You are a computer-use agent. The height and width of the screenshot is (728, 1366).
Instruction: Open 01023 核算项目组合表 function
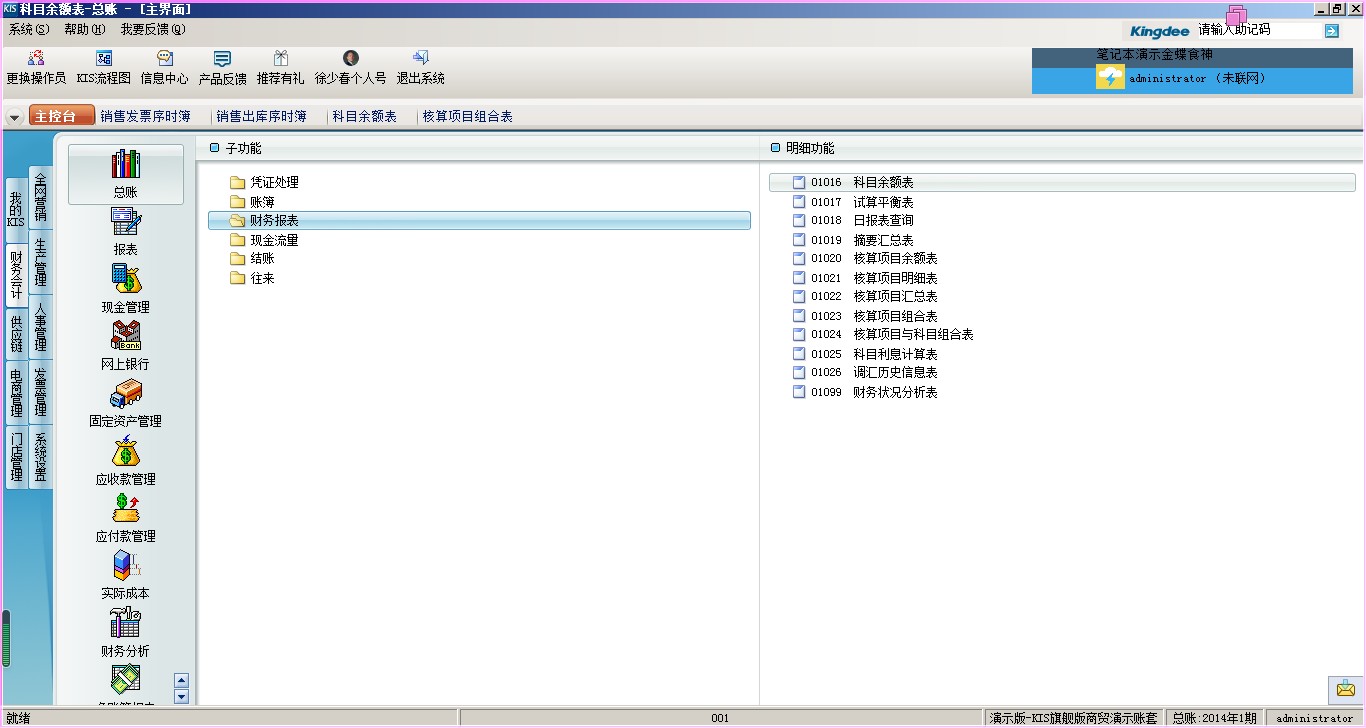[x=865, y=316]
